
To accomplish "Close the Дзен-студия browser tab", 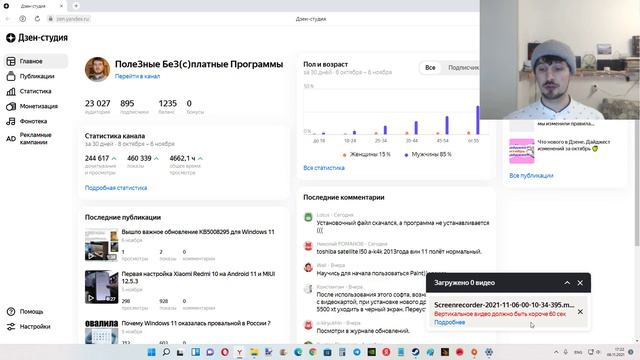I will click(62, 6).
